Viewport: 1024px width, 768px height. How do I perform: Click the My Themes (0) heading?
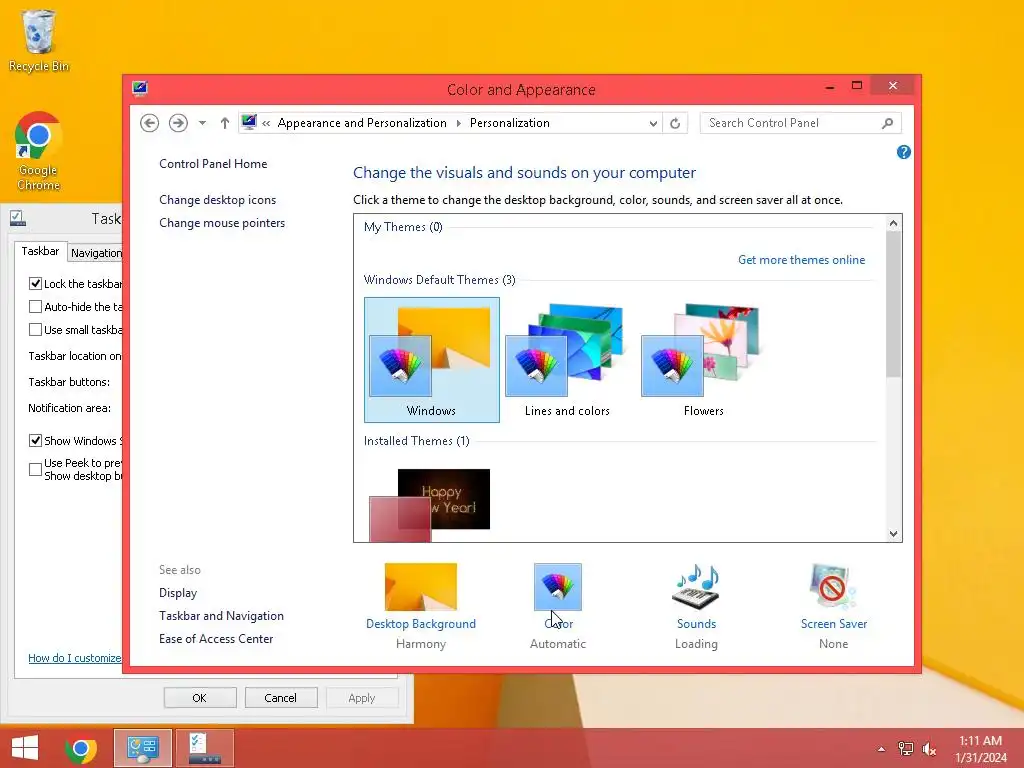(403, 227)
